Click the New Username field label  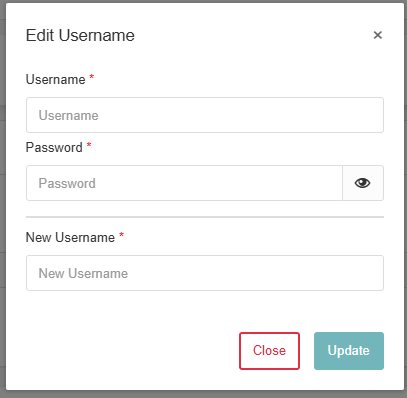(x=70, y=237)
